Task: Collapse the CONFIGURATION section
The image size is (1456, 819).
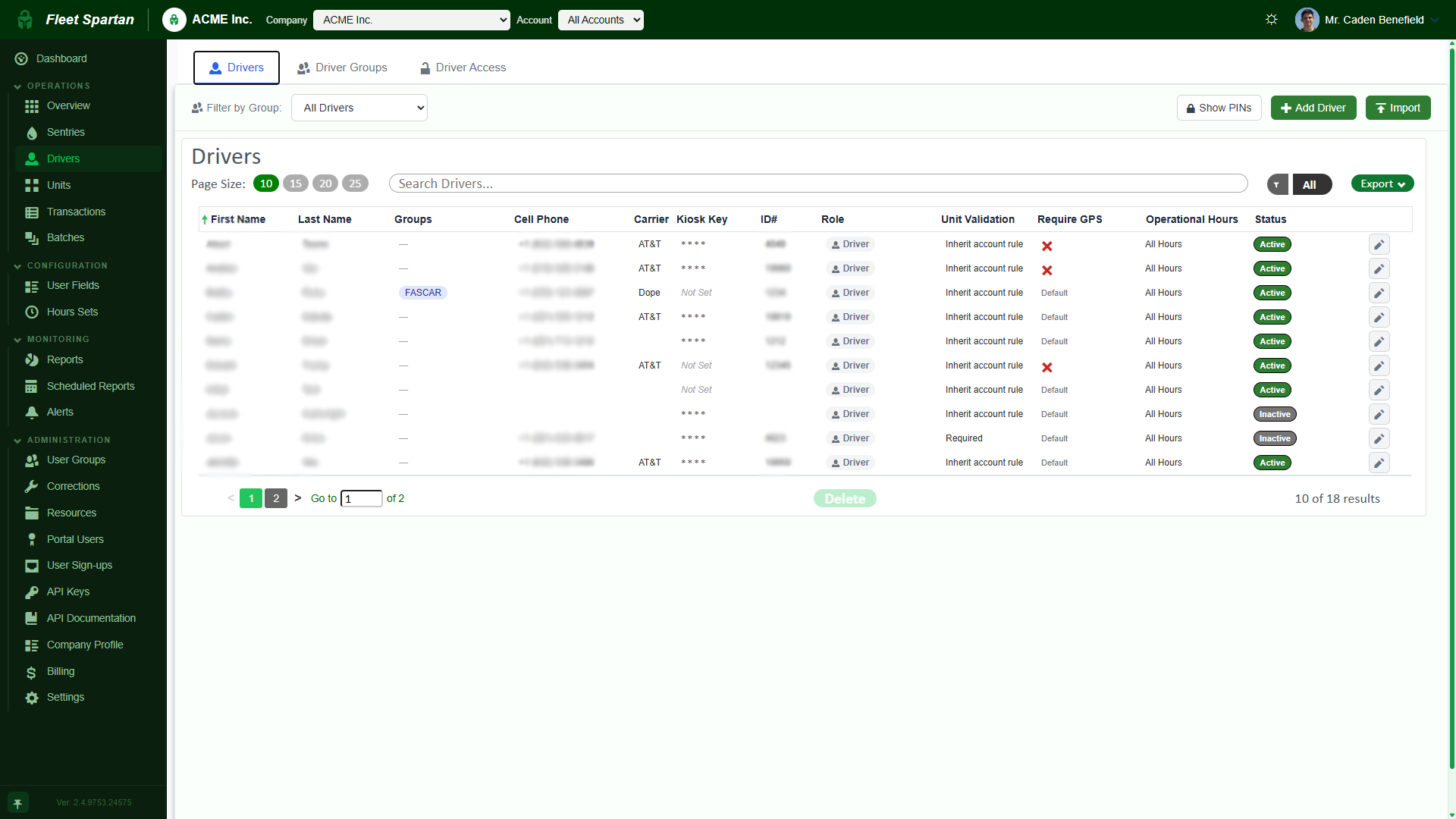Action: pos(61,265)
